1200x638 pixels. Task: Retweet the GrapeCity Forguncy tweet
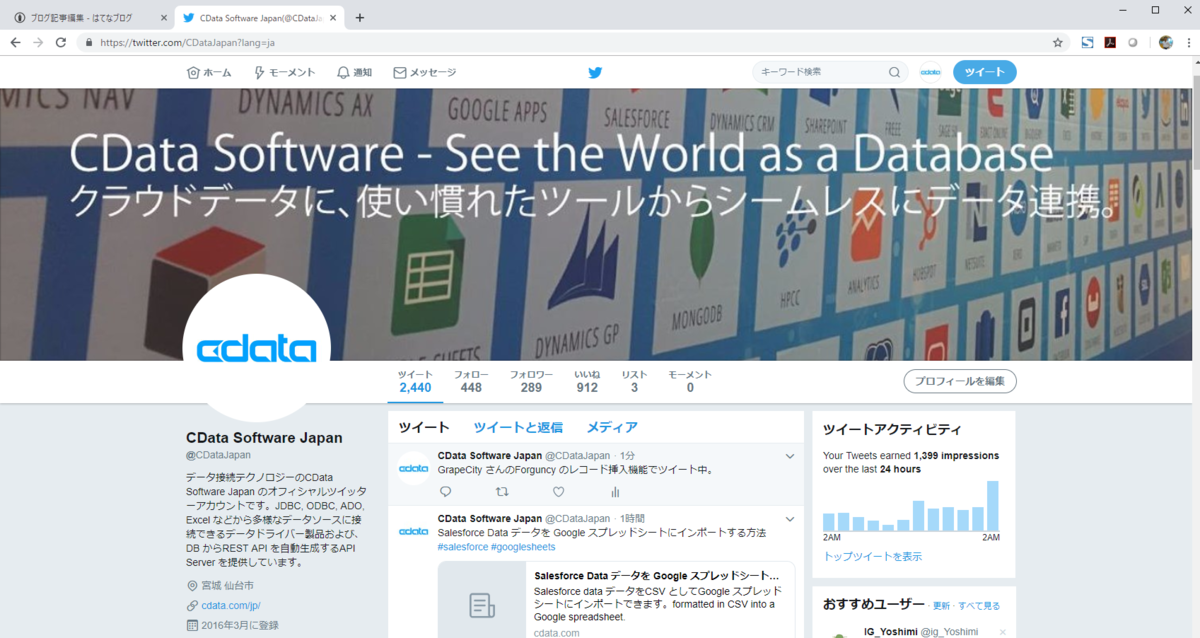click(x=502, y=491)
